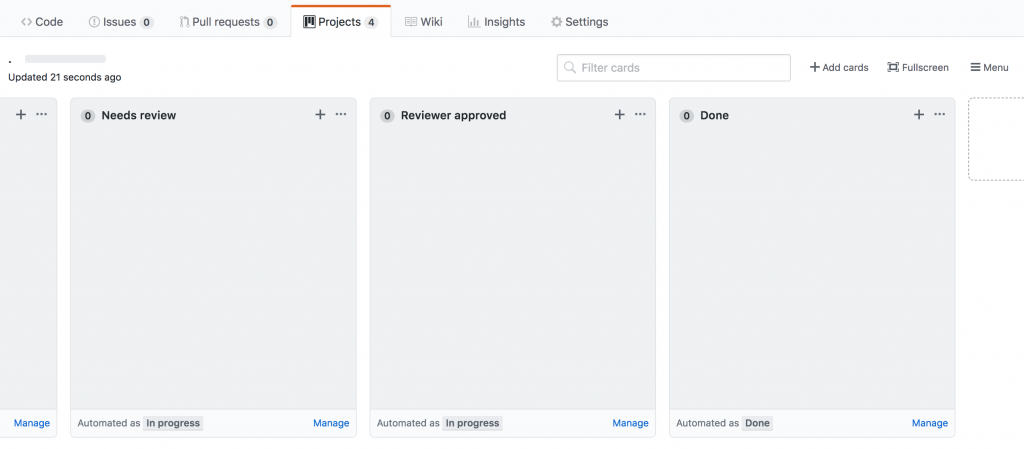The image size is (1024, 449).
Task: Focus the Filter cards search field
Action: 674,68
